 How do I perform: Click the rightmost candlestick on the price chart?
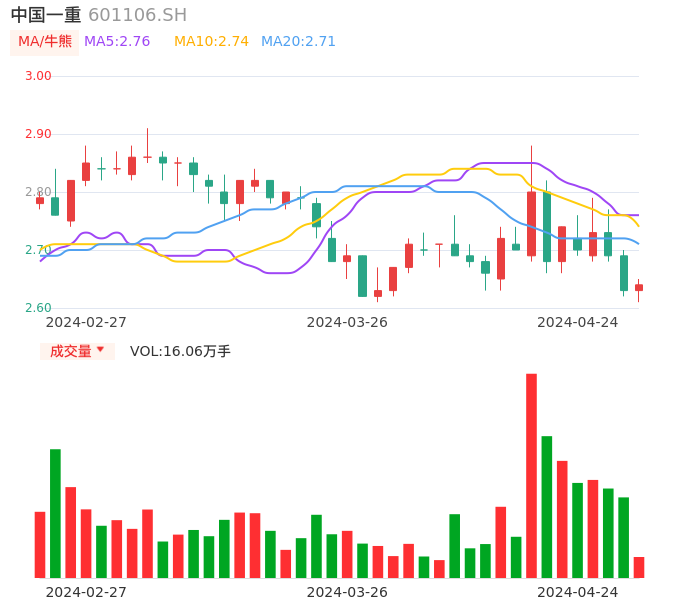[639, 288]
